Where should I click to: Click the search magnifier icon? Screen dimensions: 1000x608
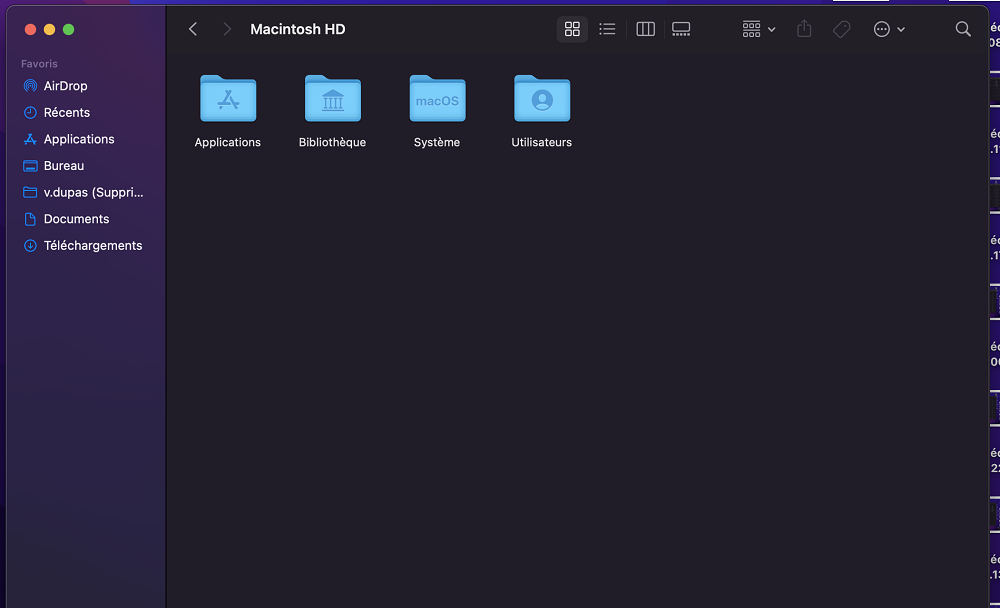[963, 29]
